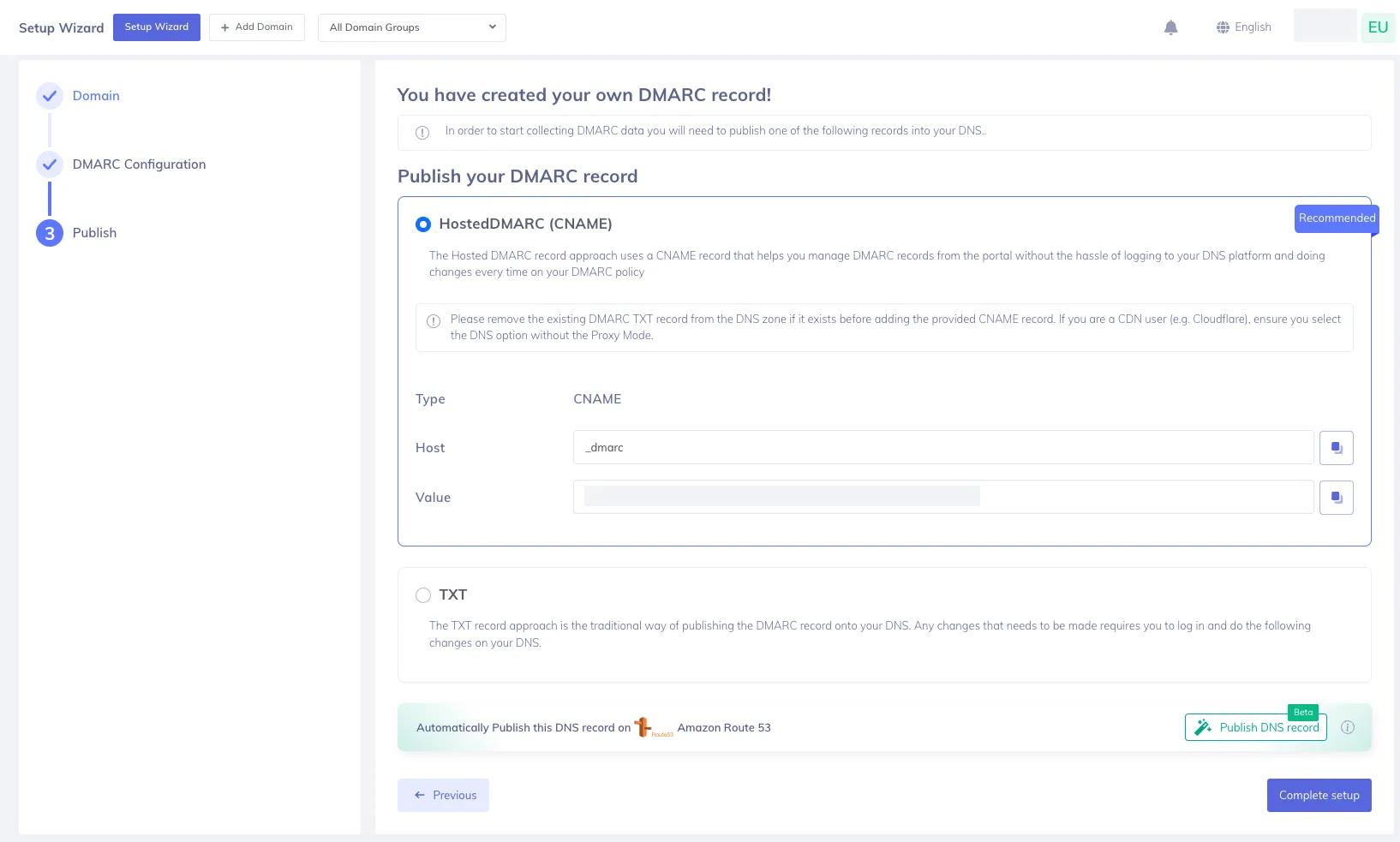Click the blank user name box
This screenshot has width=1400, height=842.
[x=1325, y=26]
